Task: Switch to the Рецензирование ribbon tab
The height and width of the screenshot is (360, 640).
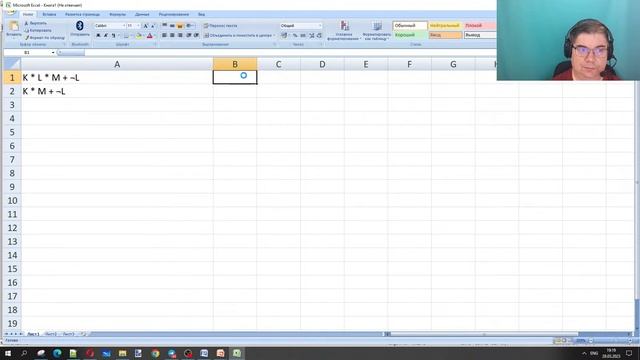Action: coord(173,14)
